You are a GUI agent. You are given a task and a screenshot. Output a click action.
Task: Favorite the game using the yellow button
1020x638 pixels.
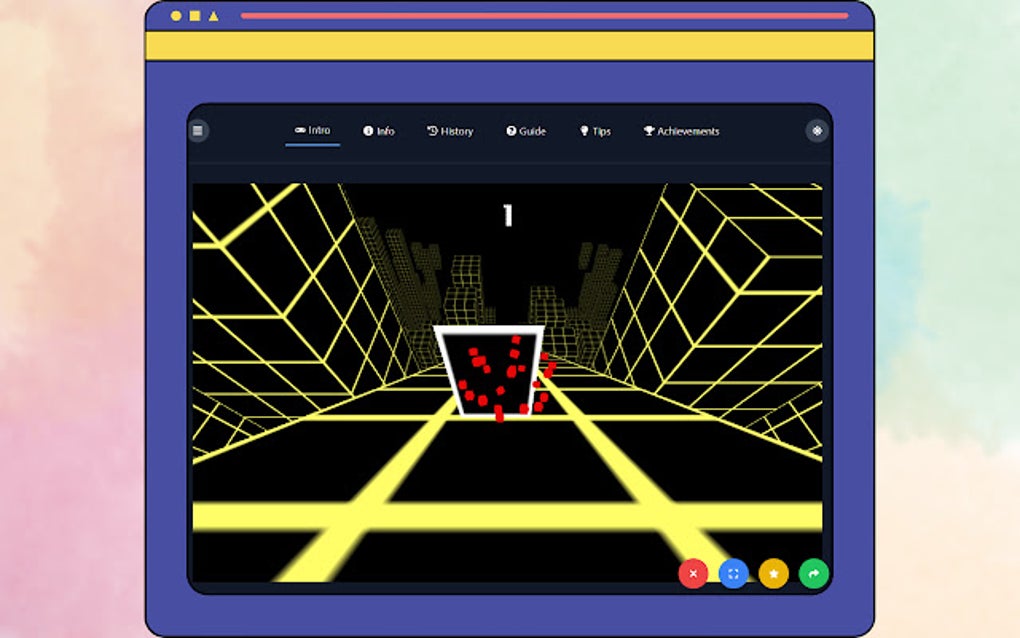pyautogui.click(x=773, y=573)
